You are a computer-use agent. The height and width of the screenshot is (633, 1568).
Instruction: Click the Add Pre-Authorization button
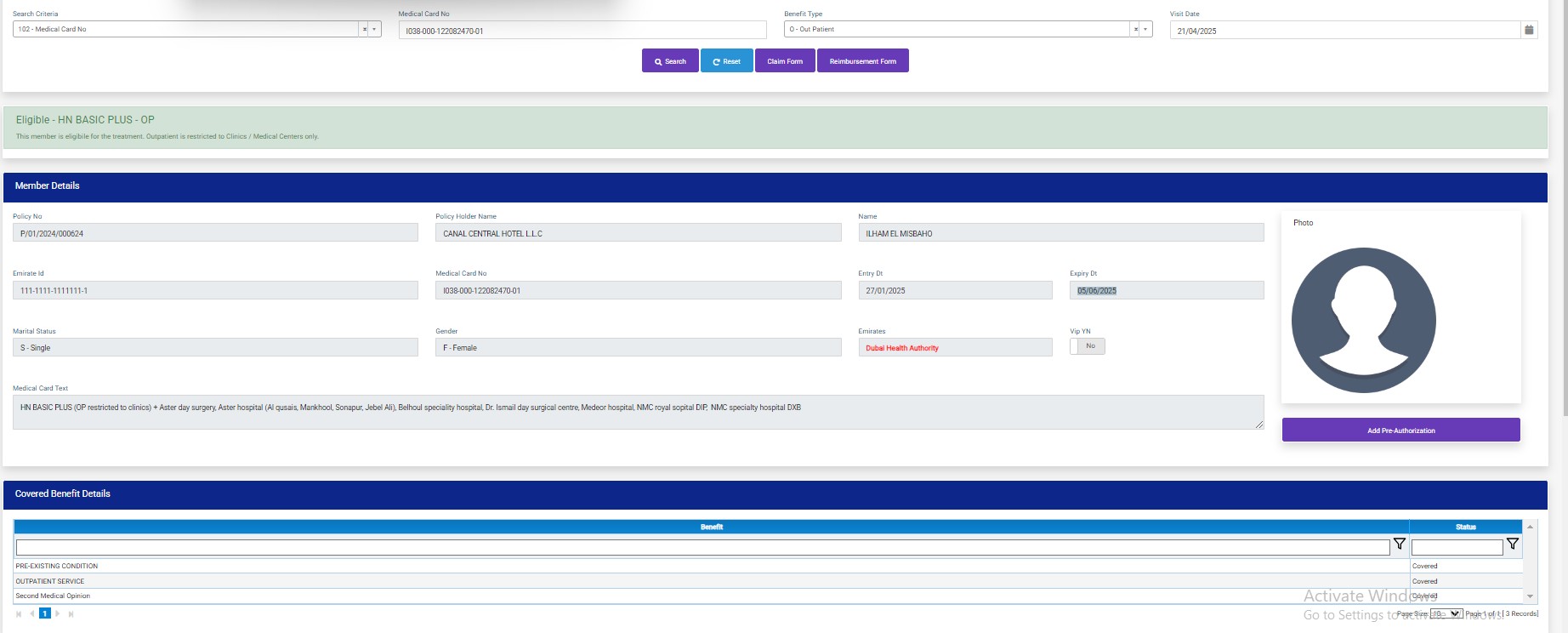tap(1400, 431)
